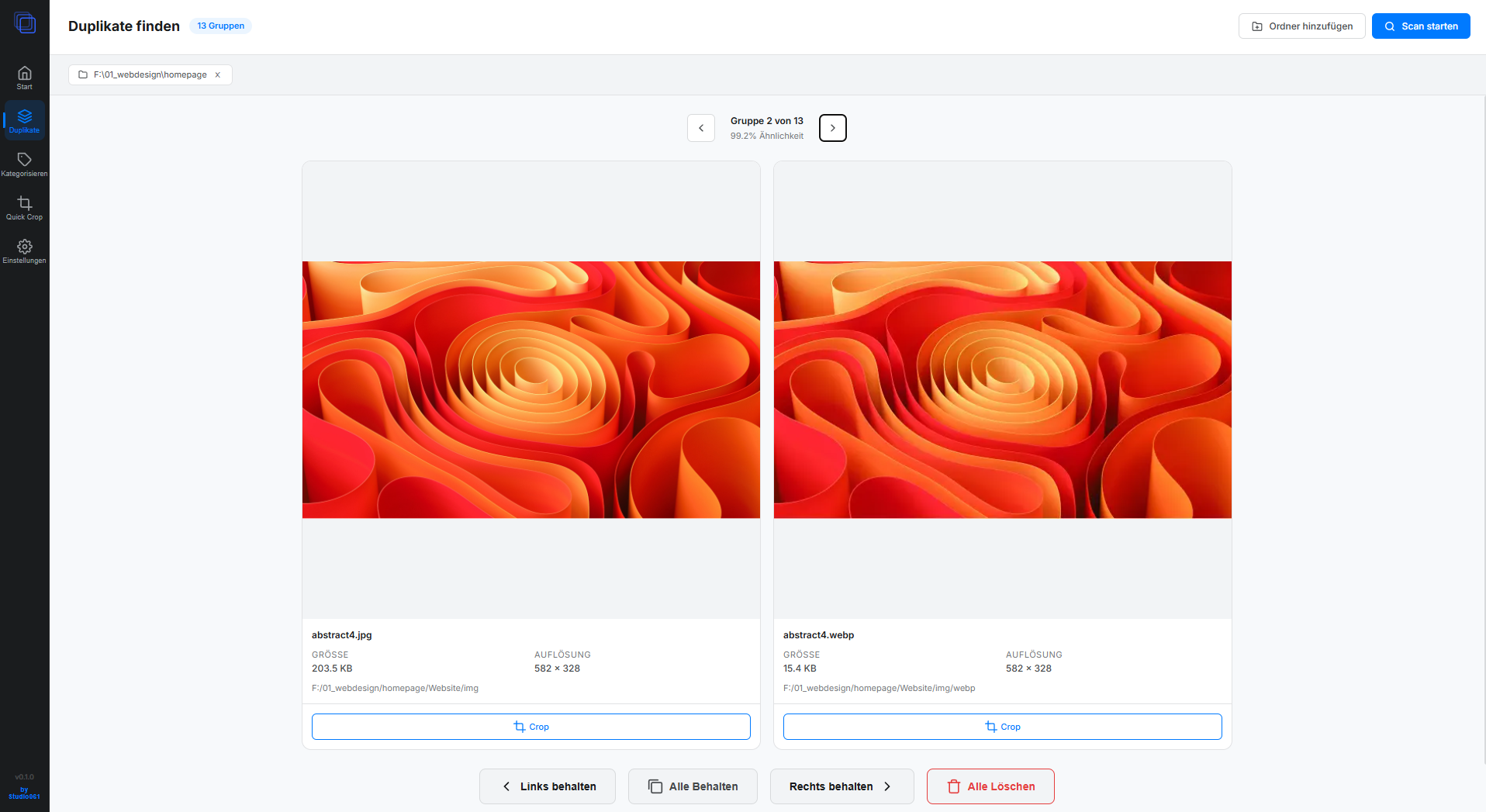Screen dimensions: 1486x812
Task: Click the app logo at top left
Action: tap(26, 22)
